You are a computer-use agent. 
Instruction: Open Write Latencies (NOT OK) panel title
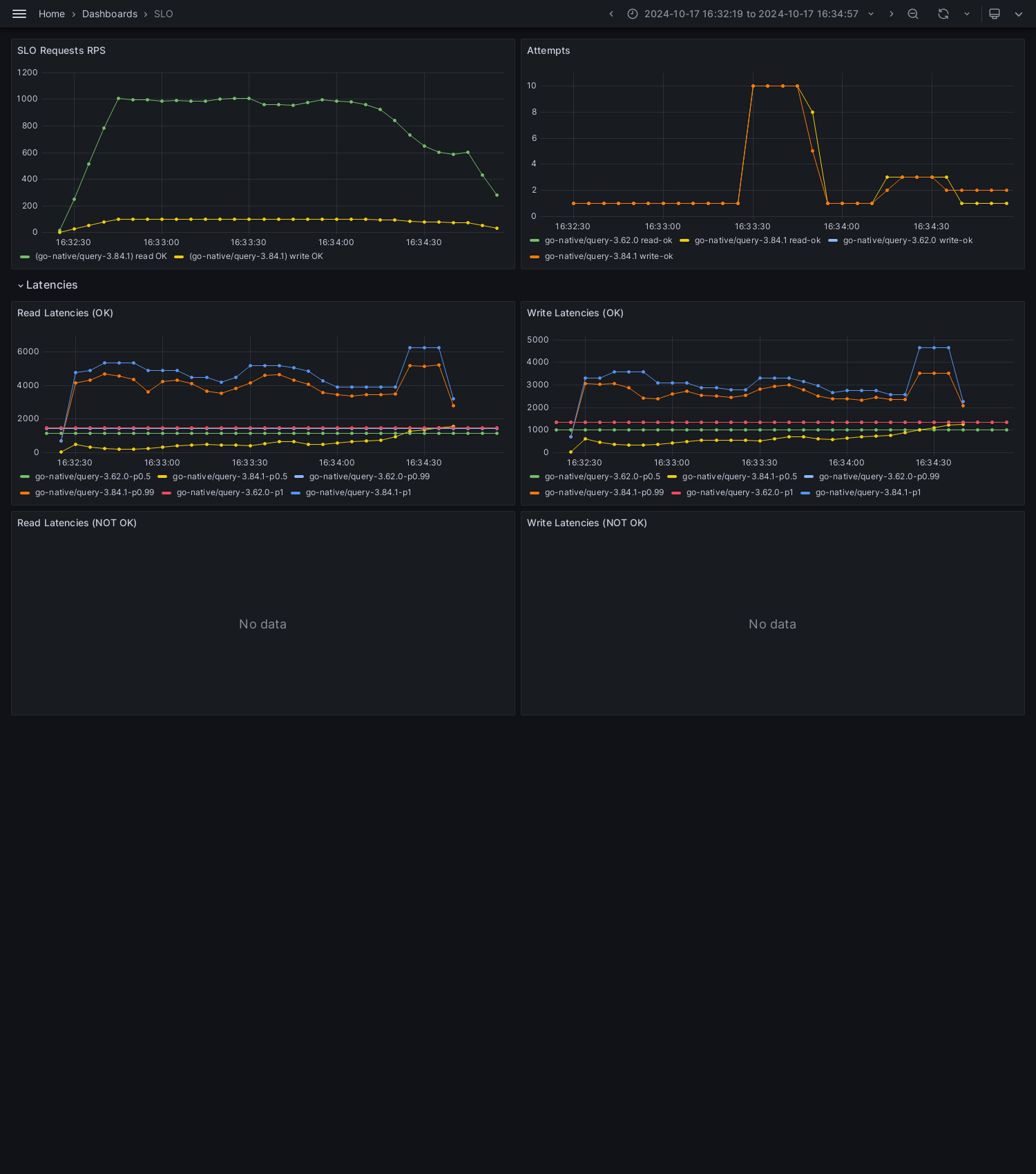point(587,523)
